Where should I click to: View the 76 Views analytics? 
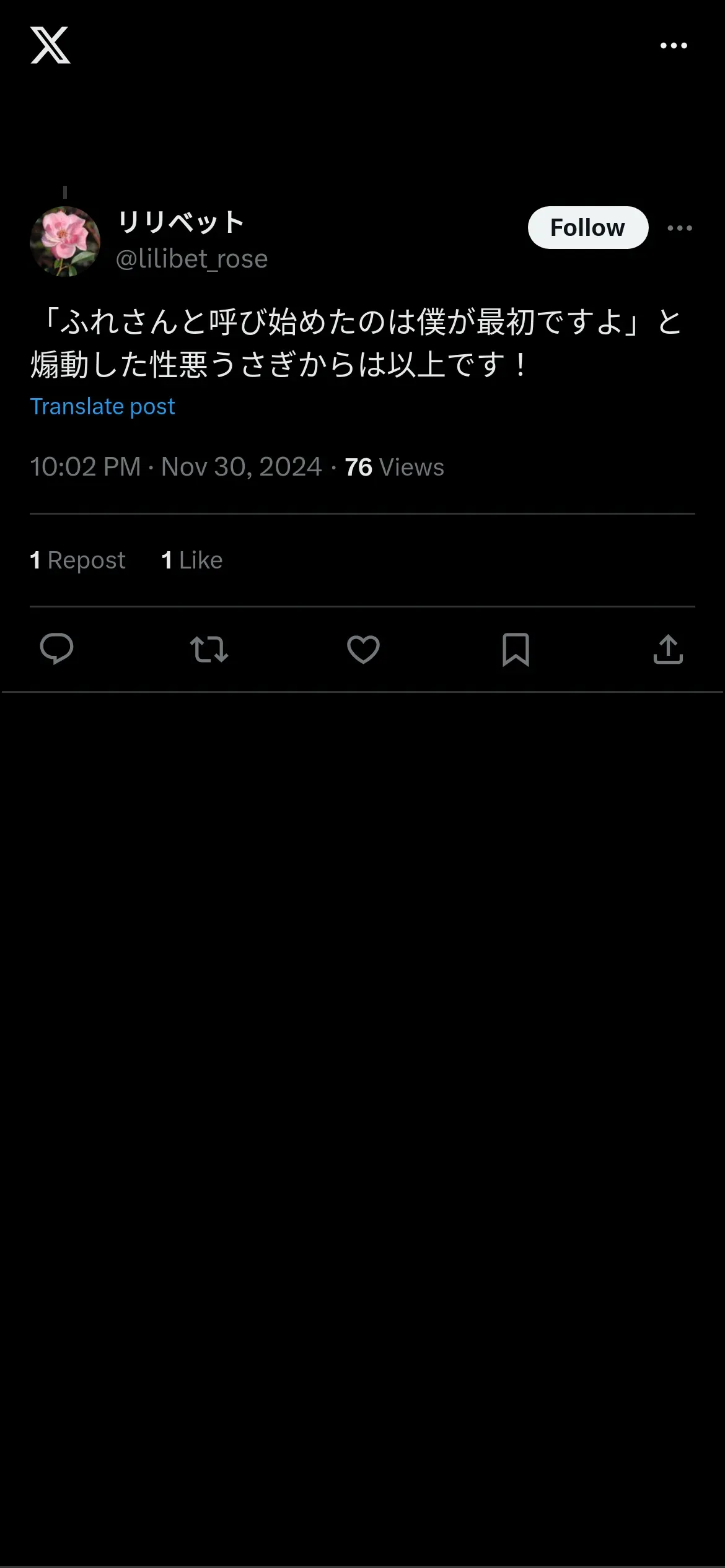[x=394, y=467]
